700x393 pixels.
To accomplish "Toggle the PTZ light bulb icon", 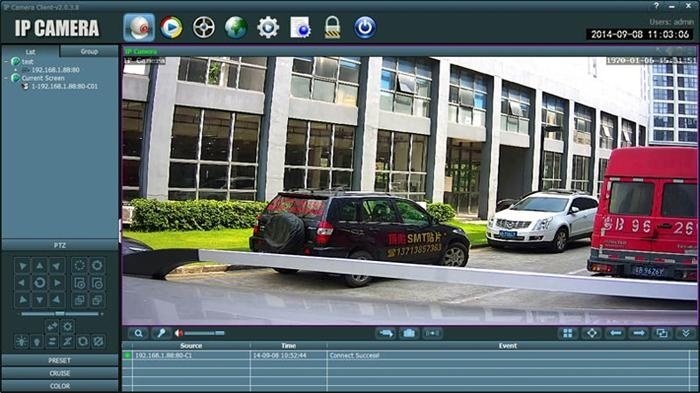I will click(x=37, y=342).
